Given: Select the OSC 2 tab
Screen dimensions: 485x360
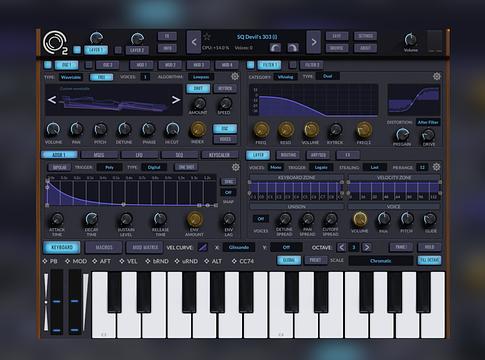Looking at the screenshot, I should 107,65.
